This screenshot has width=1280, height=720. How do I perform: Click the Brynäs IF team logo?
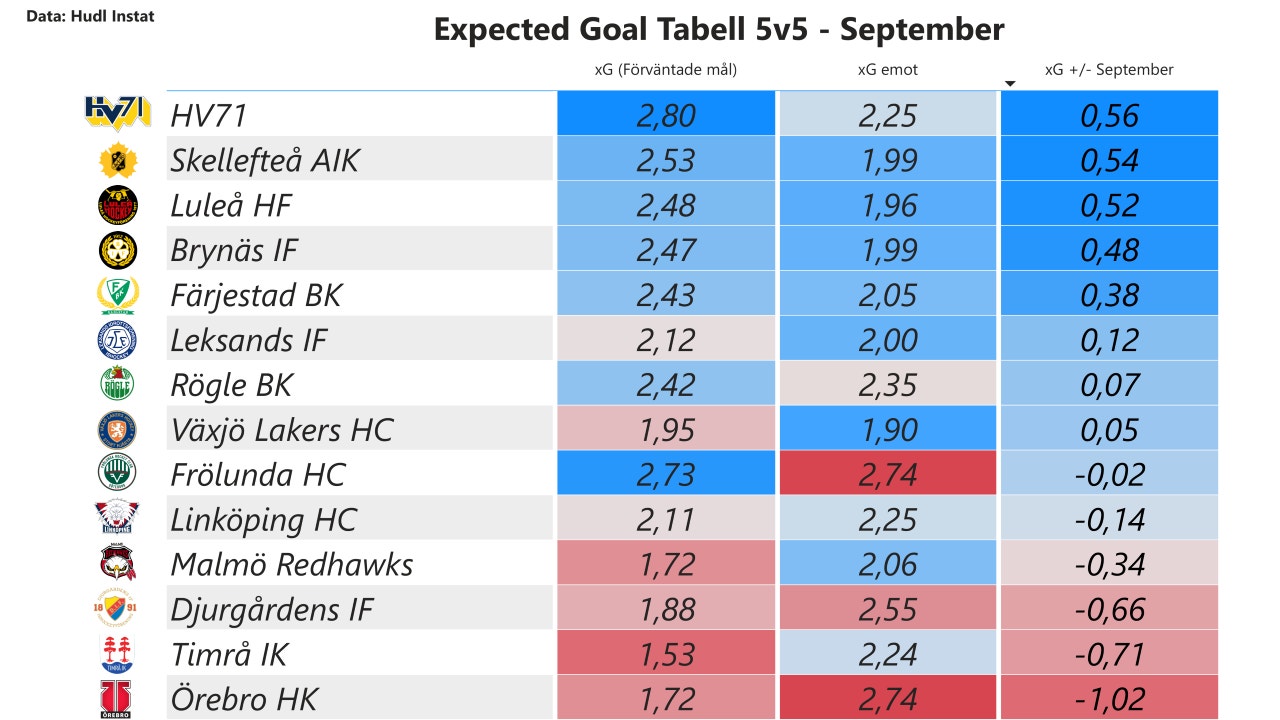(x=118, y=250)
